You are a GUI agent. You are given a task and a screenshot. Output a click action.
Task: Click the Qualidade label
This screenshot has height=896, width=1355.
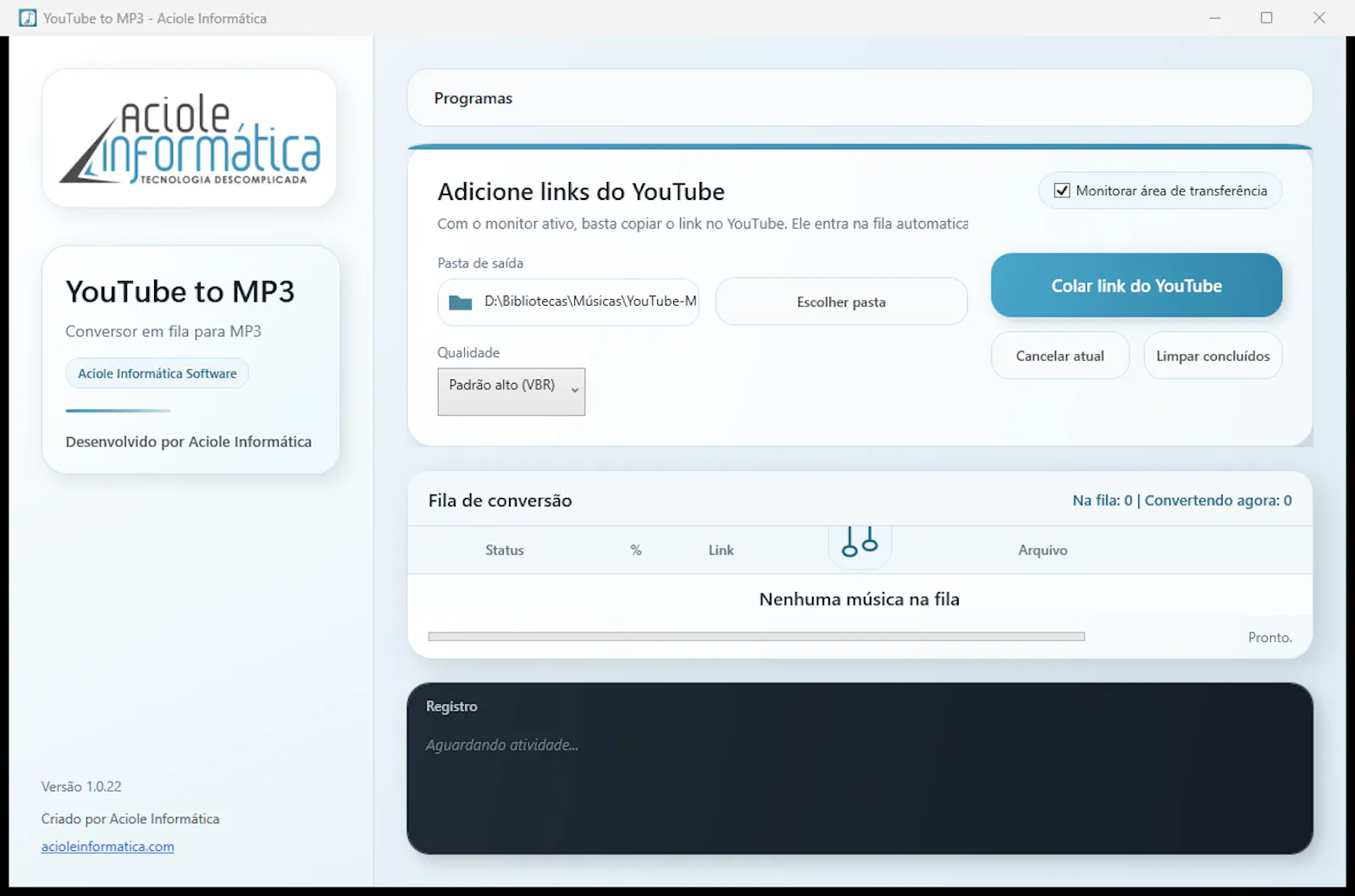click(468, 352)
